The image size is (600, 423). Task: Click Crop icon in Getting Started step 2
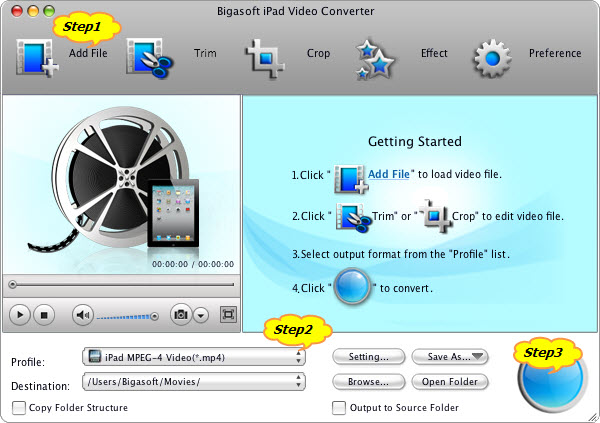pyautogui.click(x=435, y=217)
